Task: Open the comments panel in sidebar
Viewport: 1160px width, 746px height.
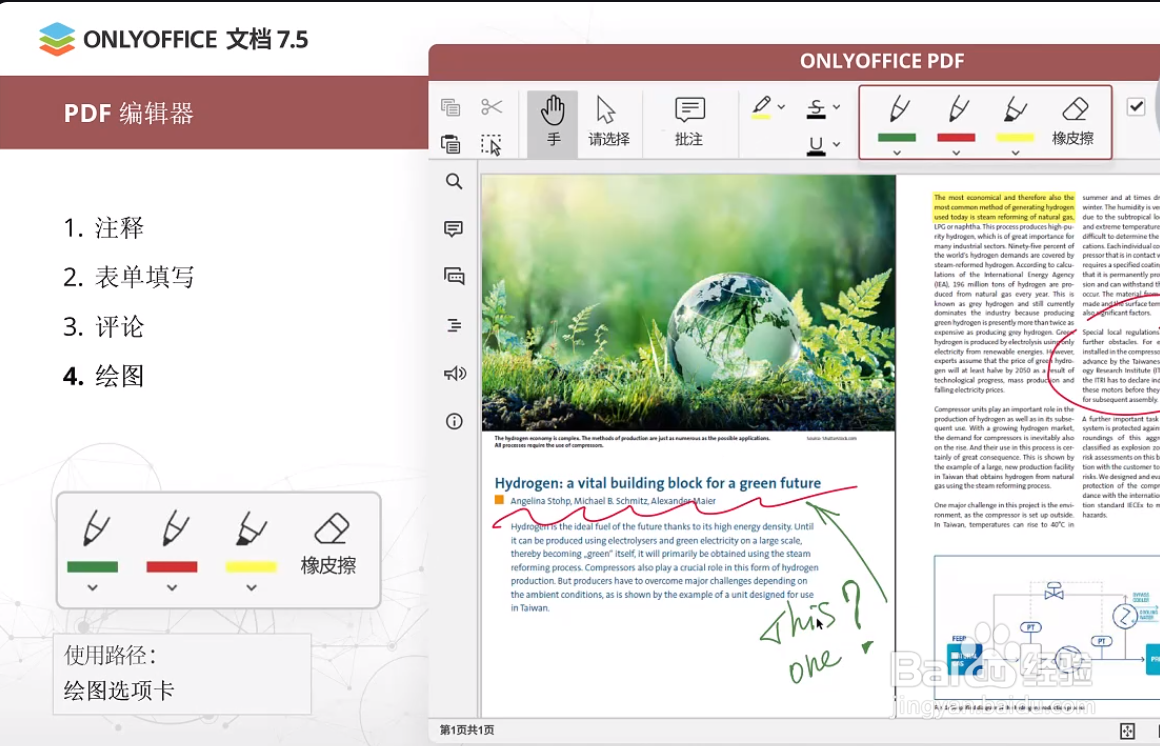Action: click(x=453, y=229)
